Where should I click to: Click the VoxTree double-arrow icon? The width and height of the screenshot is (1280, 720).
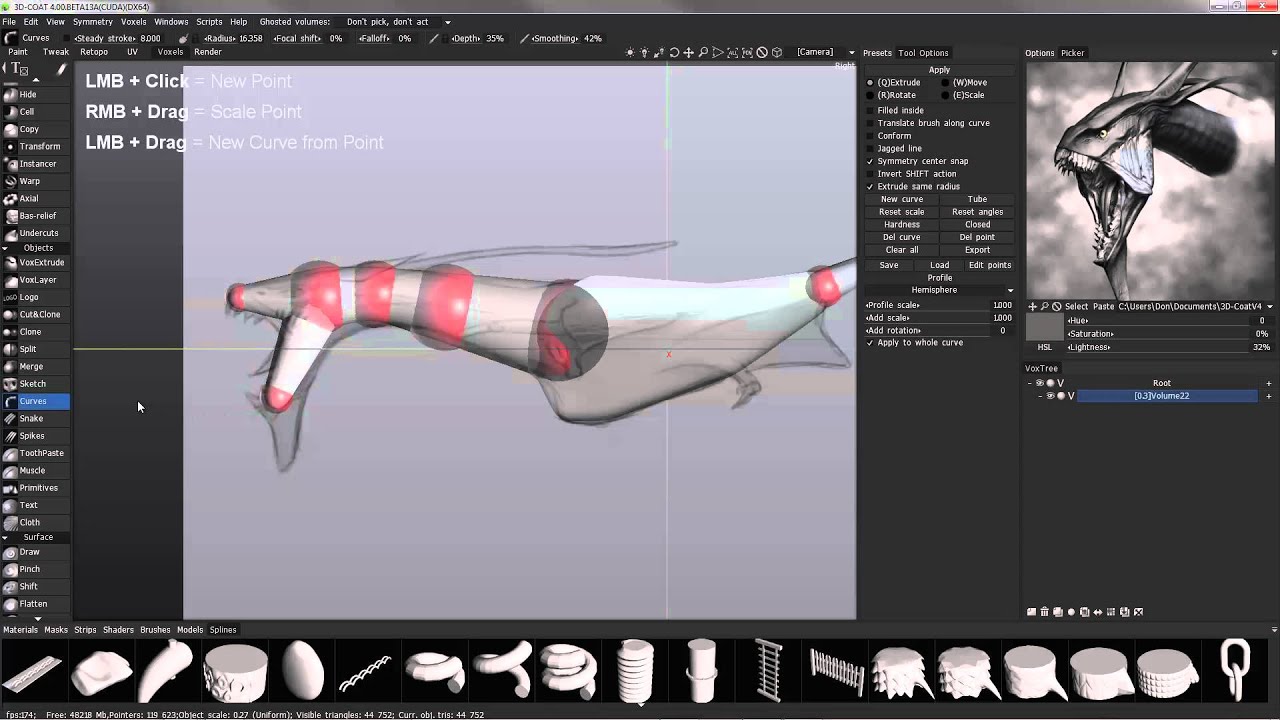pos(1098,612)
